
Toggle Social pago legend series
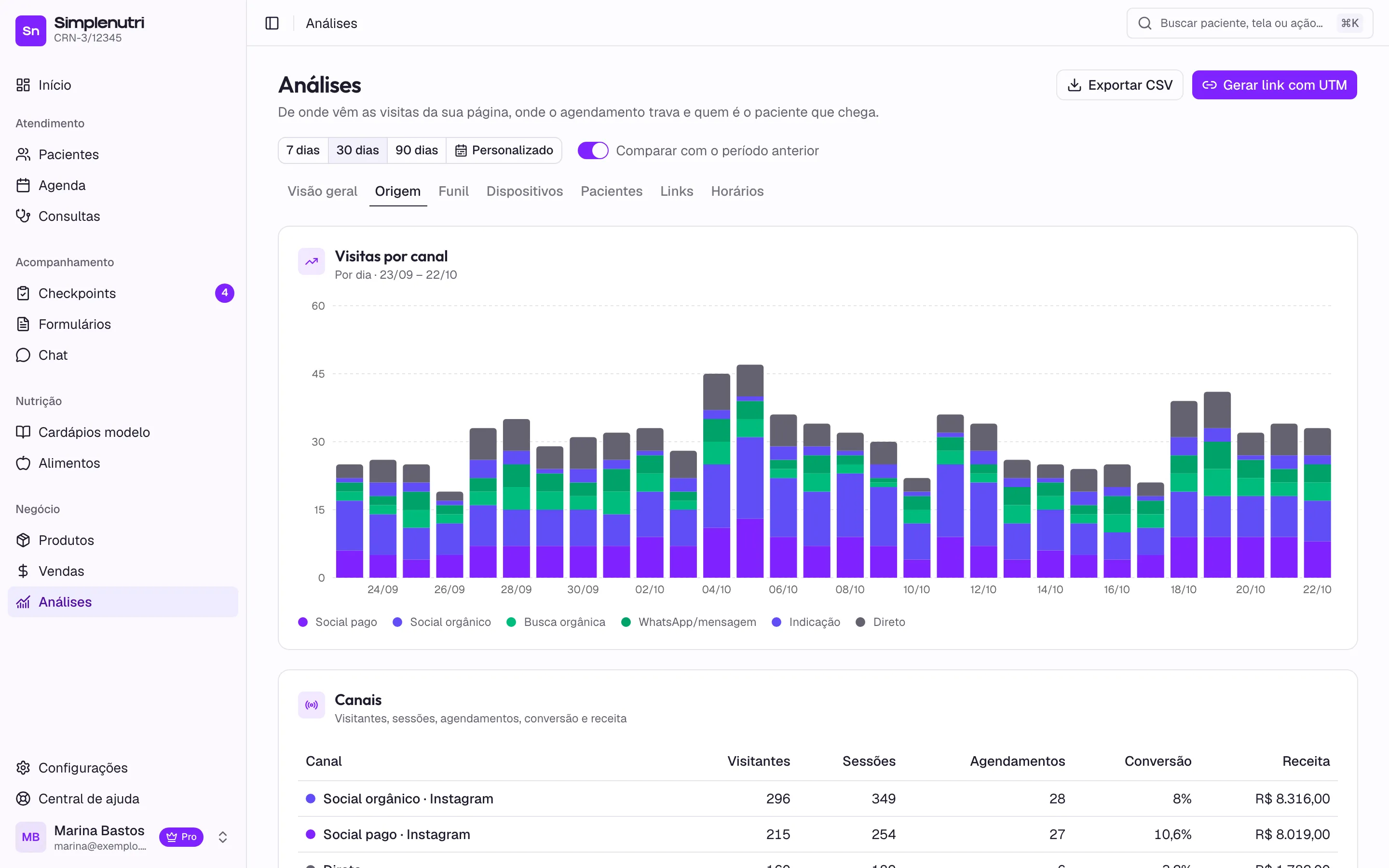pyautogui.click(x=338, y=622)
